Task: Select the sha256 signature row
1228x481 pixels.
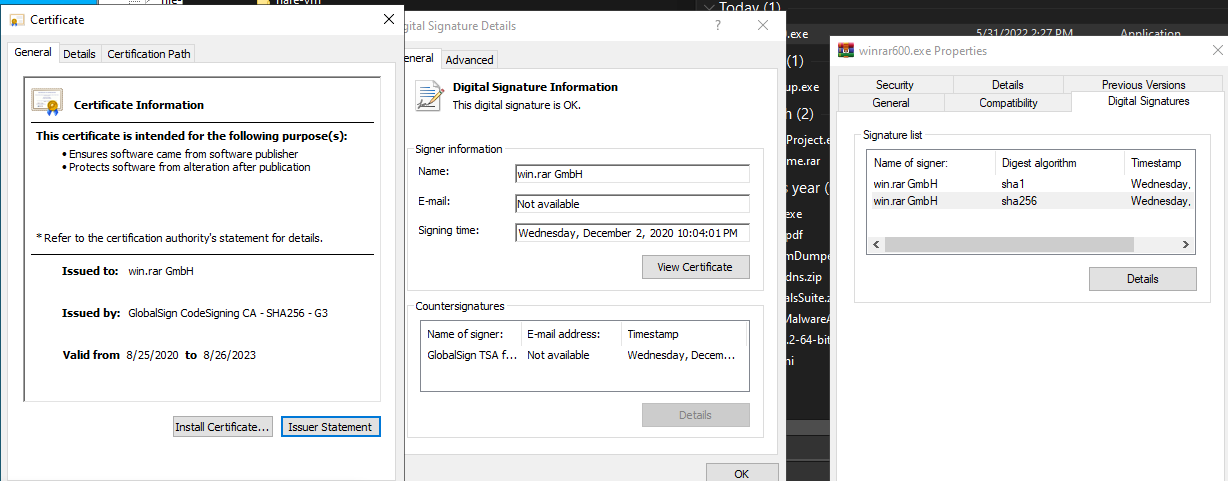Action: coord(1031,201)
